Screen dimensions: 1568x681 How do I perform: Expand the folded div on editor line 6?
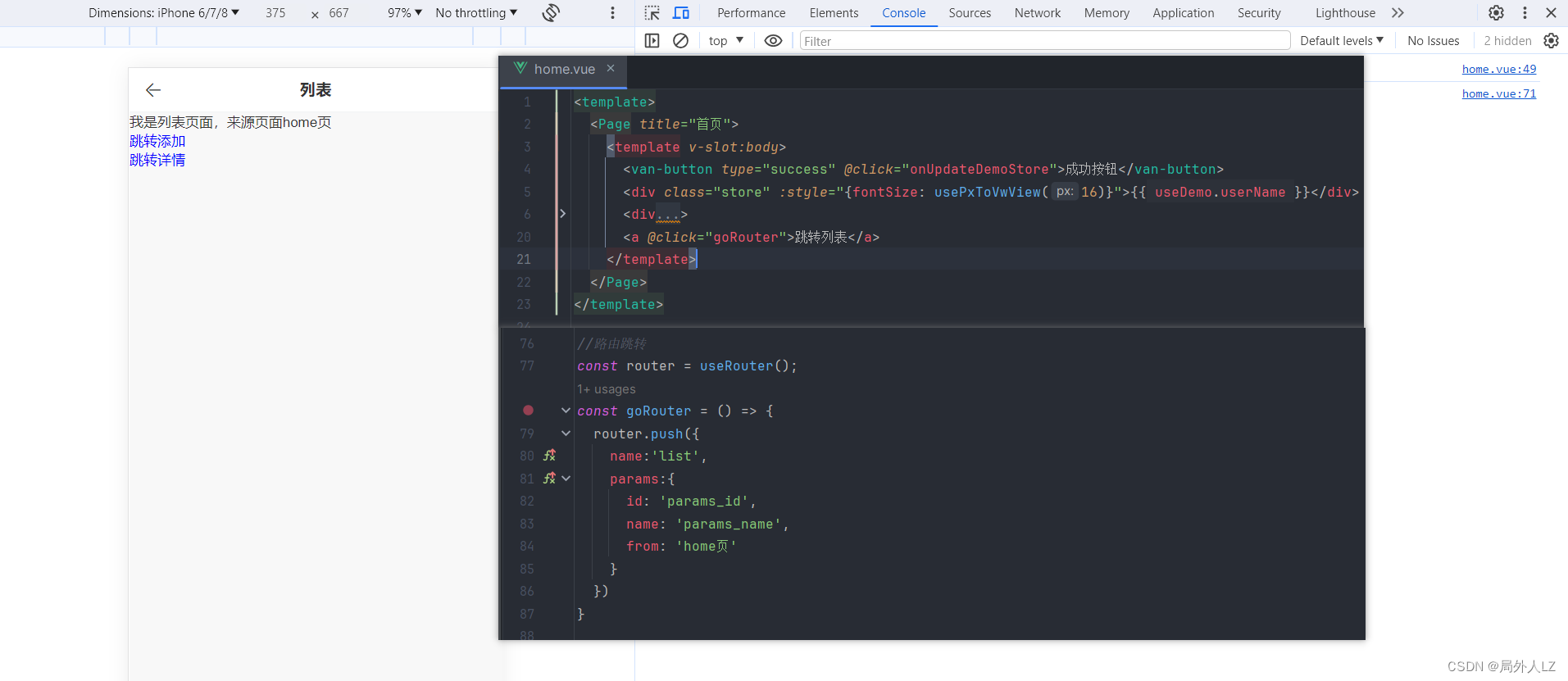562,214
